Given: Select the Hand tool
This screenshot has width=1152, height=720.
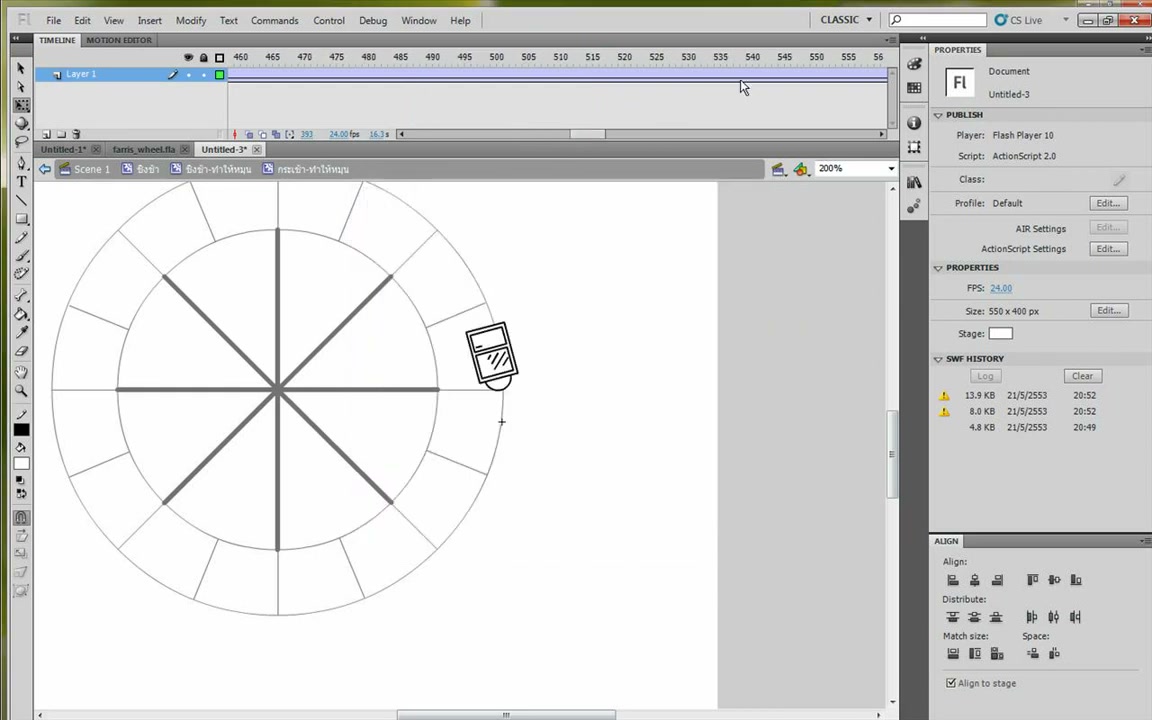Looking at the screenshot, I should [21, 372].
